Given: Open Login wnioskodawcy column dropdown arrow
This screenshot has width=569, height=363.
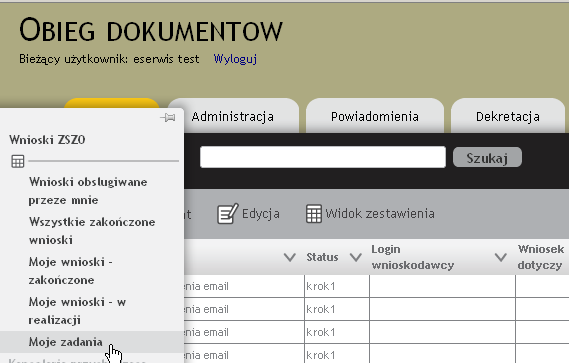Looking at the screenshot, I should click(x=501, y=257).
